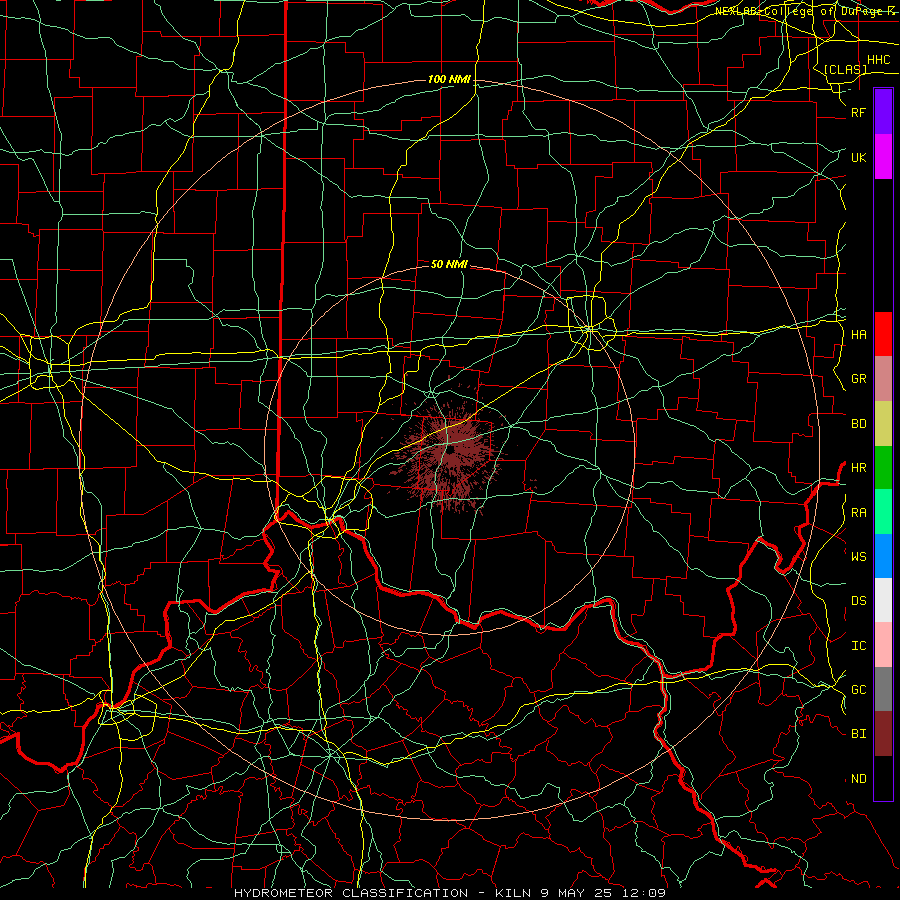This screenshot has height=900, width=900.
Task: Select the pink GR legend swatch
Action: (883, 379)
